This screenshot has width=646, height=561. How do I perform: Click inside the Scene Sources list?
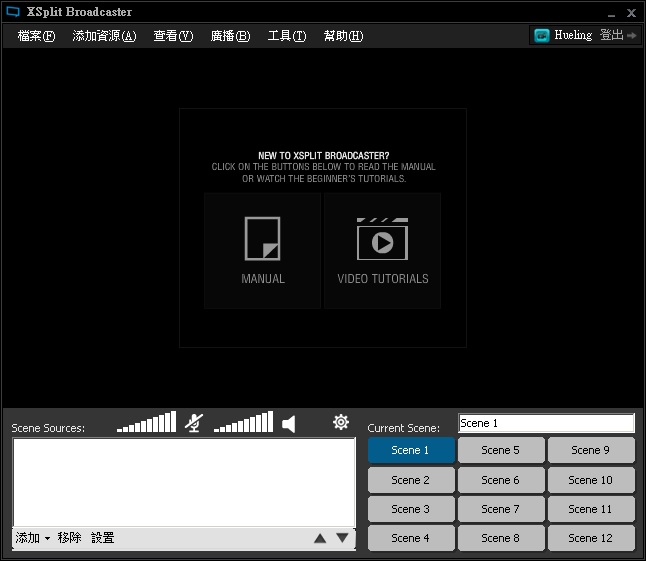point(184,482)
